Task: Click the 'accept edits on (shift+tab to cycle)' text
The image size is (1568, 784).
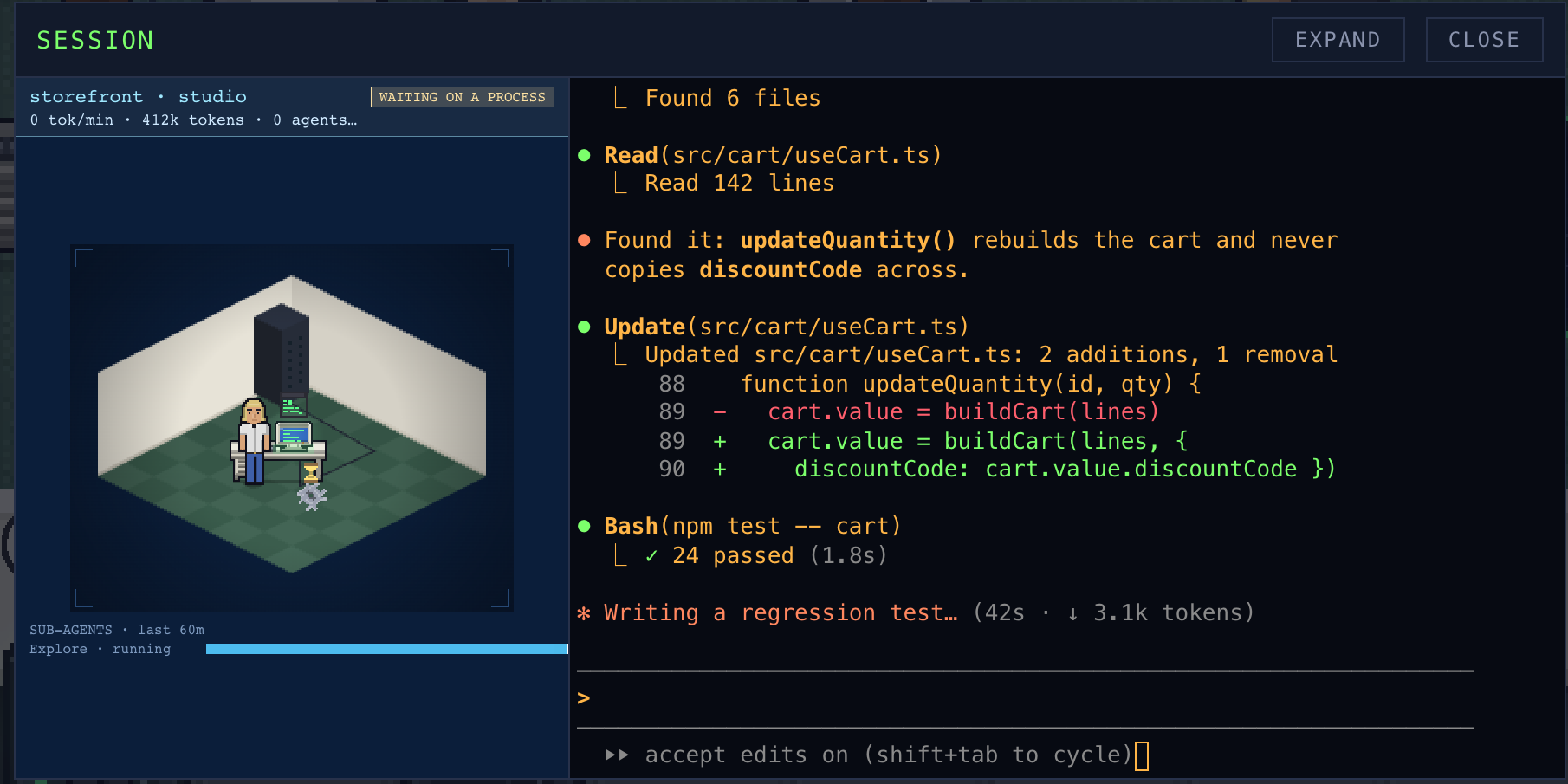Action: pos(889,755)
